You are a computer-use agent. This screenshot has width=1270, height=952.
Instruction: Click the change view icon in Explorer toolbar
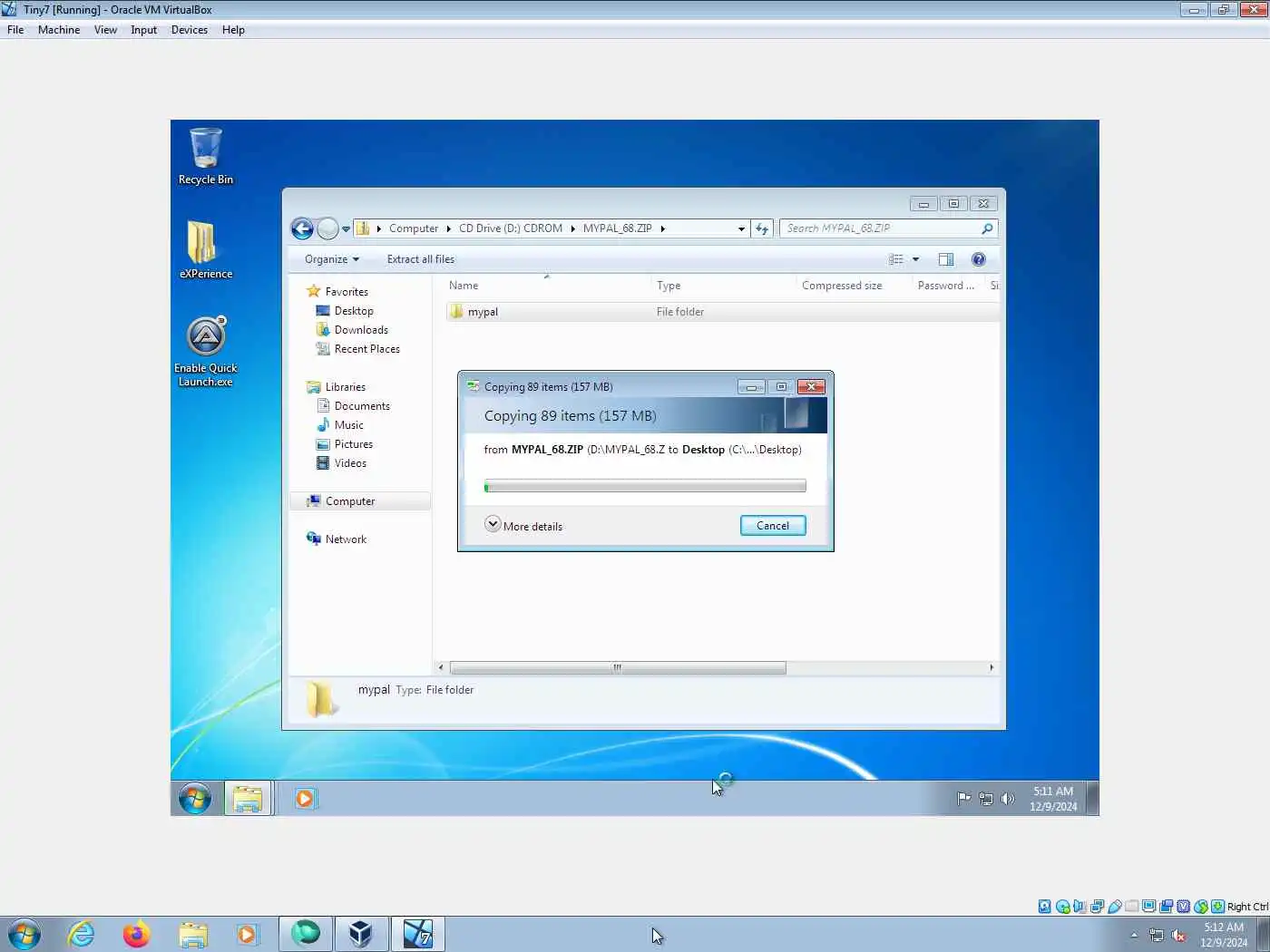pyautogui.click(x=896, y=259)
